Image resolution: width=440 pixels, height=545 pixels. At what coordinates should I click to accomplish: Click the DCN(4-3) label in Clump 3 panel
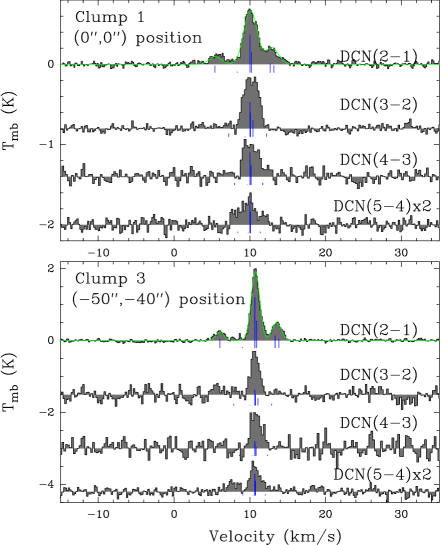pyautogui.click(x=379, y=423)
